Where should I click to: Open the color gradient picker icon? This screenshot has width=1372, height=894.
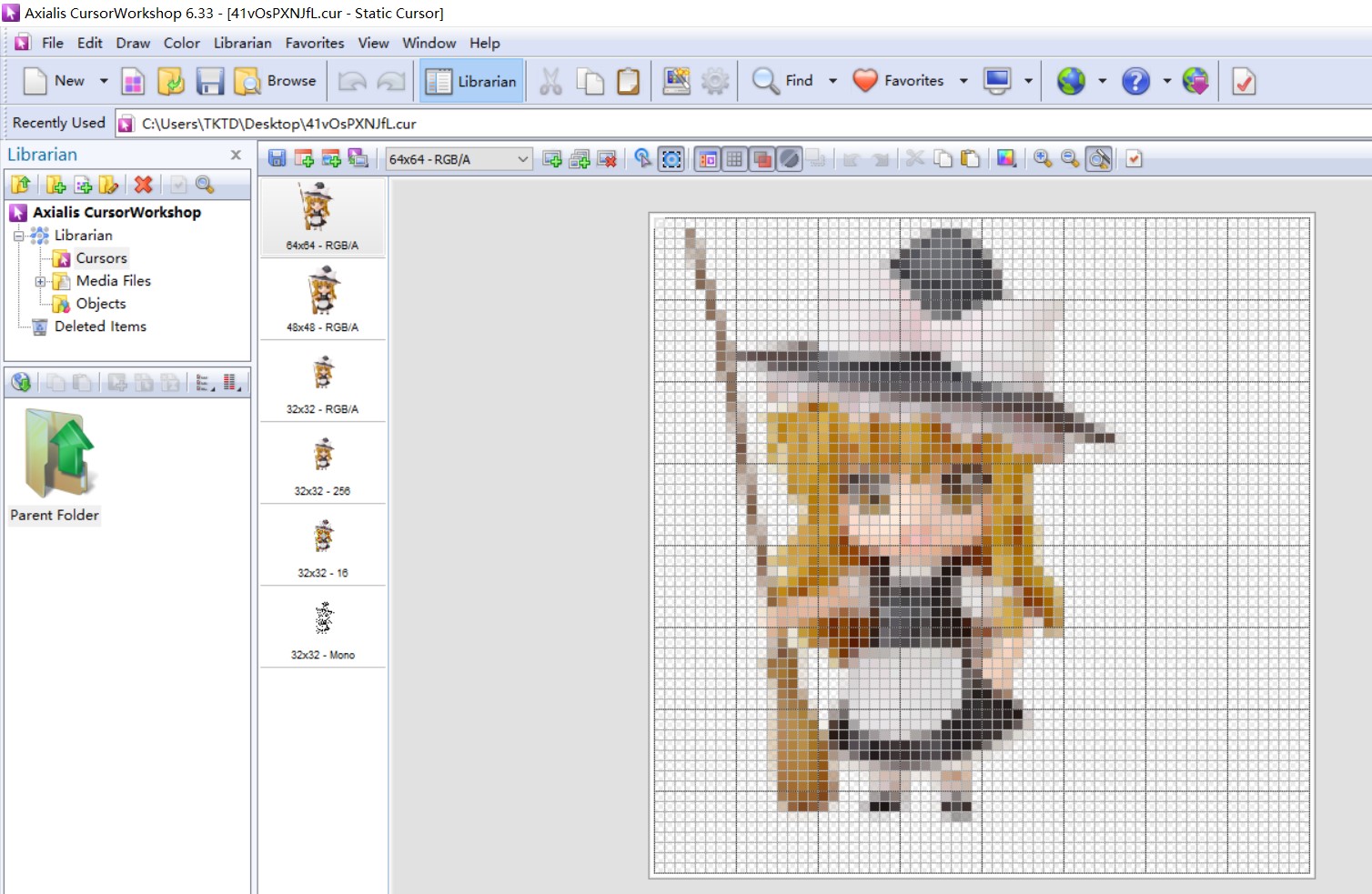pyautogui.click(x=1006, y=159)
